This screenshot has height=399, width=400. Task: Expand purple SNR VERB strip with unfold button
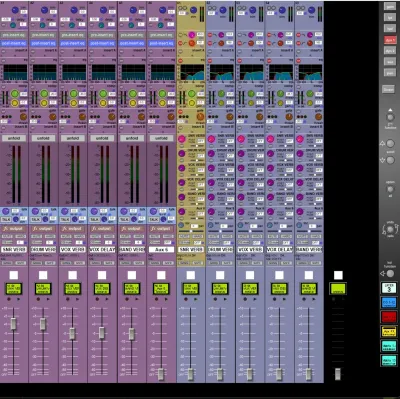coord(14,138)
